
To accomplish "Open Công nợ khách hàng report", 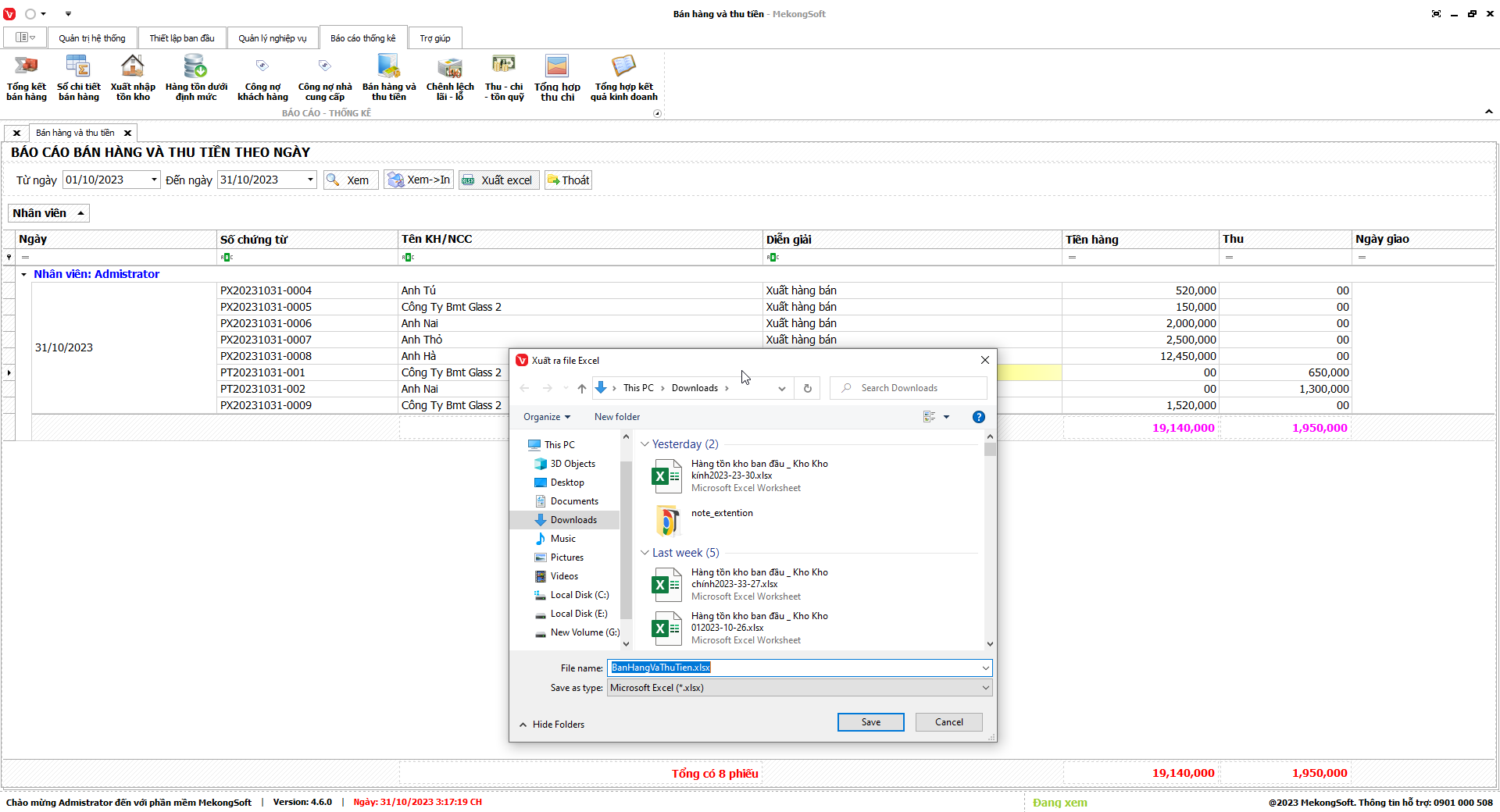I will click(x=262, y=78).
